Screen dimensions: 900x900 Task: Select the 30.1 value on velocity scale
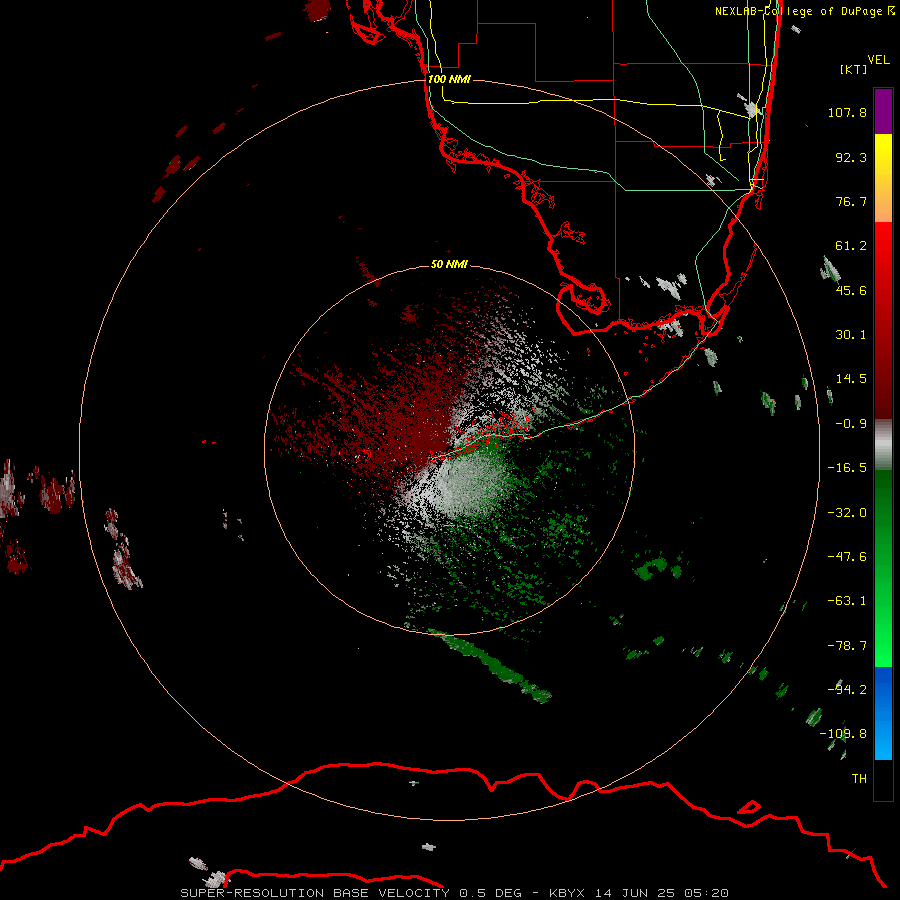click(x=851, y=335)
